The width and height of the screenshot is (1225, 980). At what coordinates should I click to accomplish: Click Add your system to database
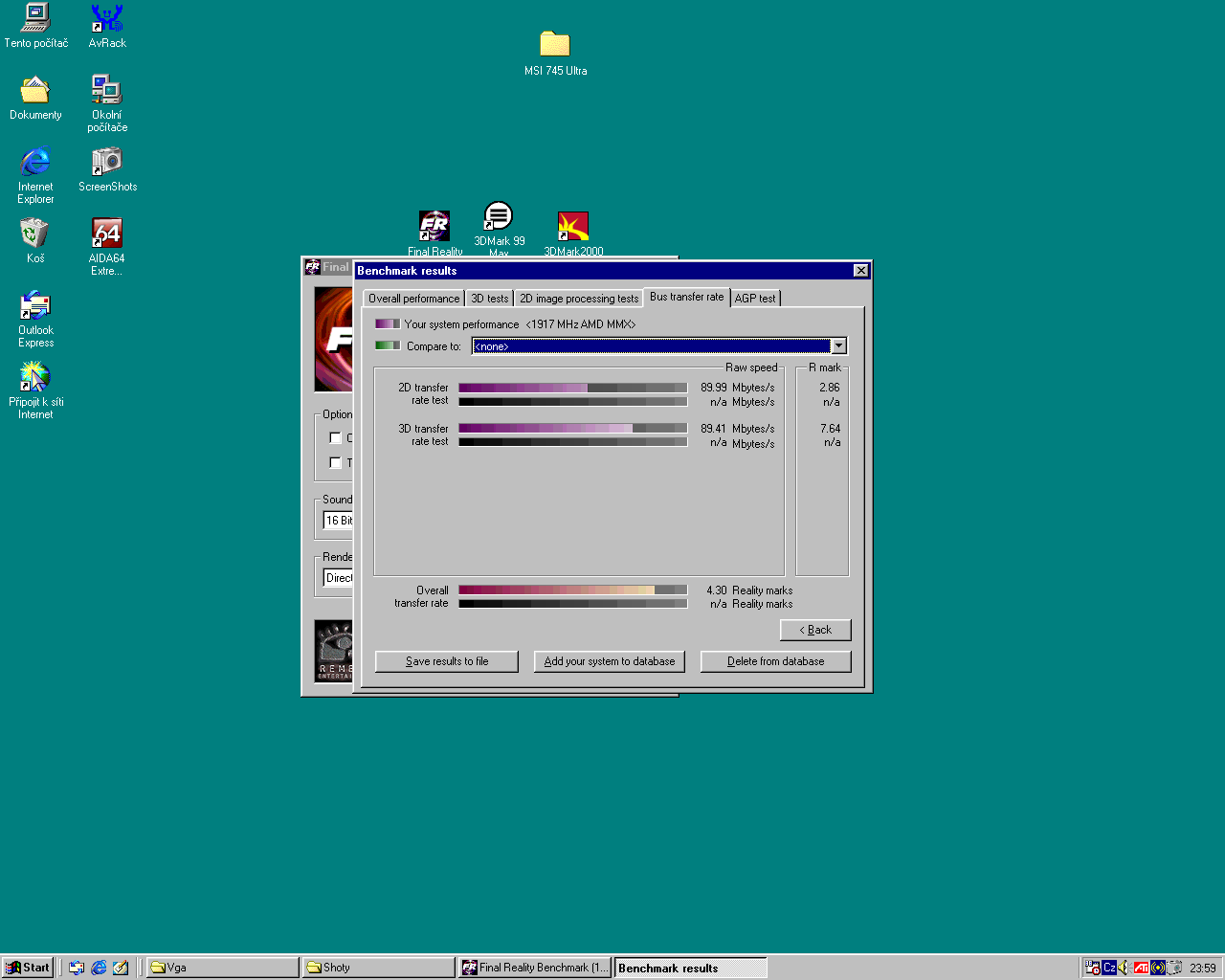coord(609,661)
